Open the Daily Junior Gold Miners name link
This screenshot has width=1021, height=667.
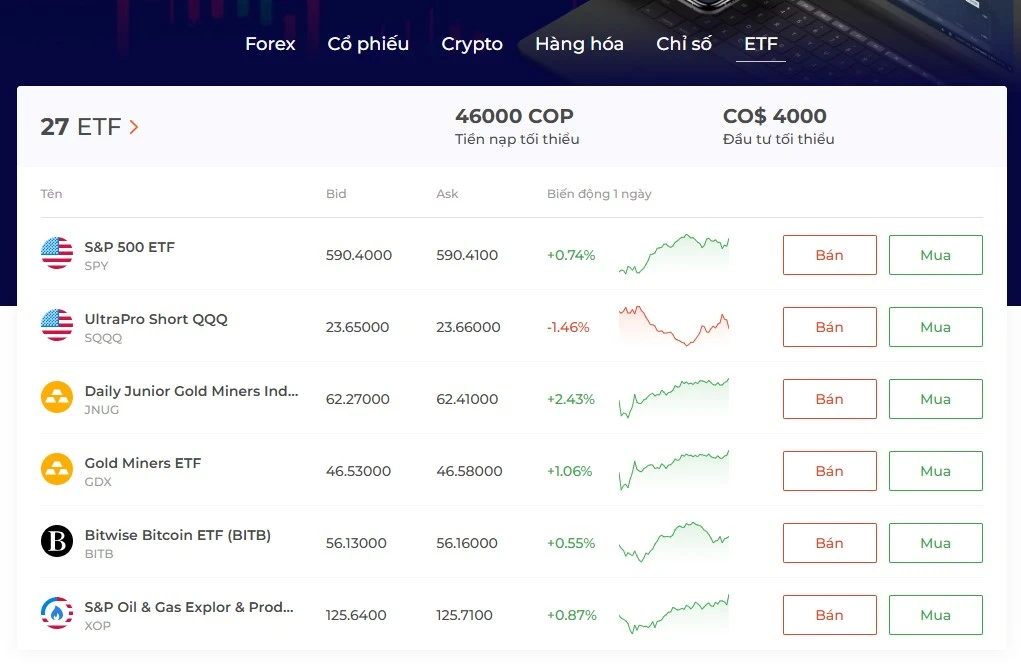coord(191,391)
